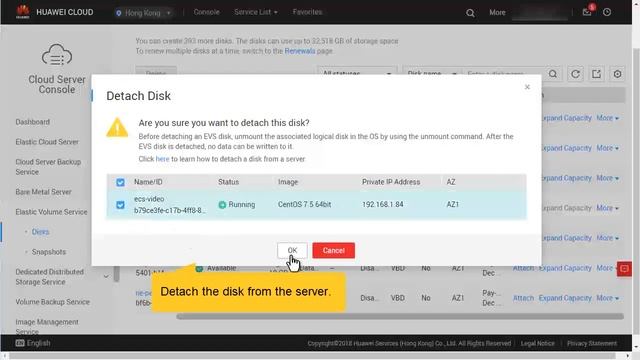Click the yellow warning triangle icon
Image resolution: width=640 pixels, height=360 pixels.
(117, 127)
